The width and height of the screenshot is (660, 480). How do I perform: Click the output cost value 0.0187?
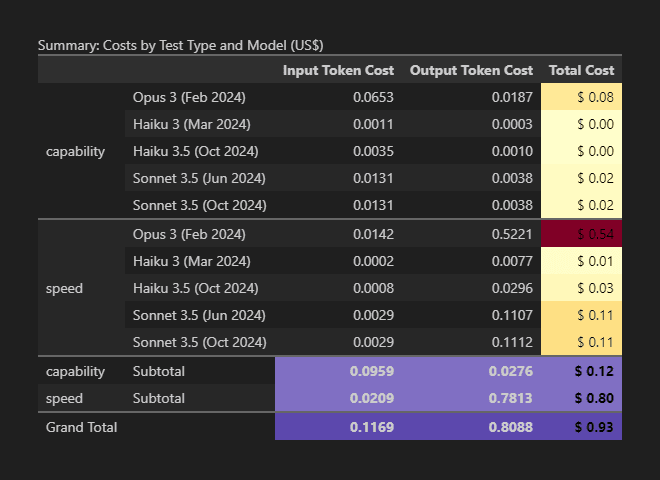512,97
